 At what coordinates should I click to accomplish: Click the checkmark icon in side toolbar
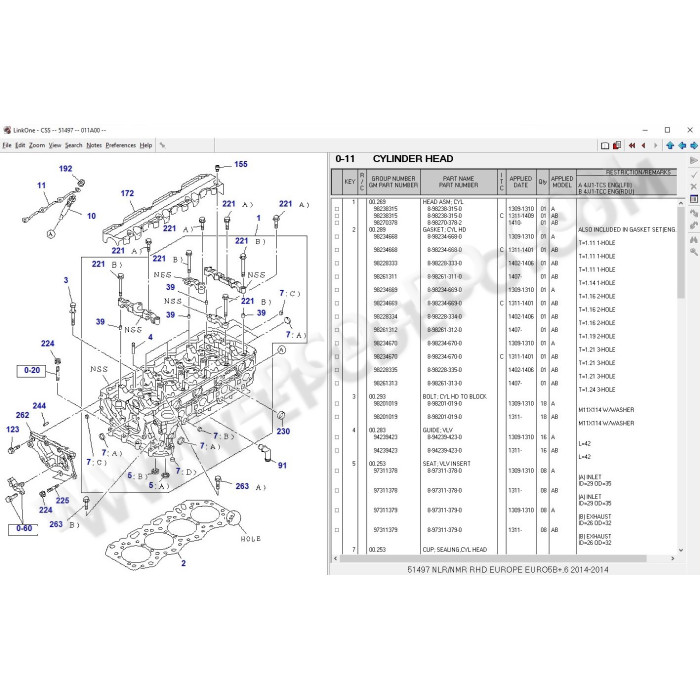[x=694, y=175]
